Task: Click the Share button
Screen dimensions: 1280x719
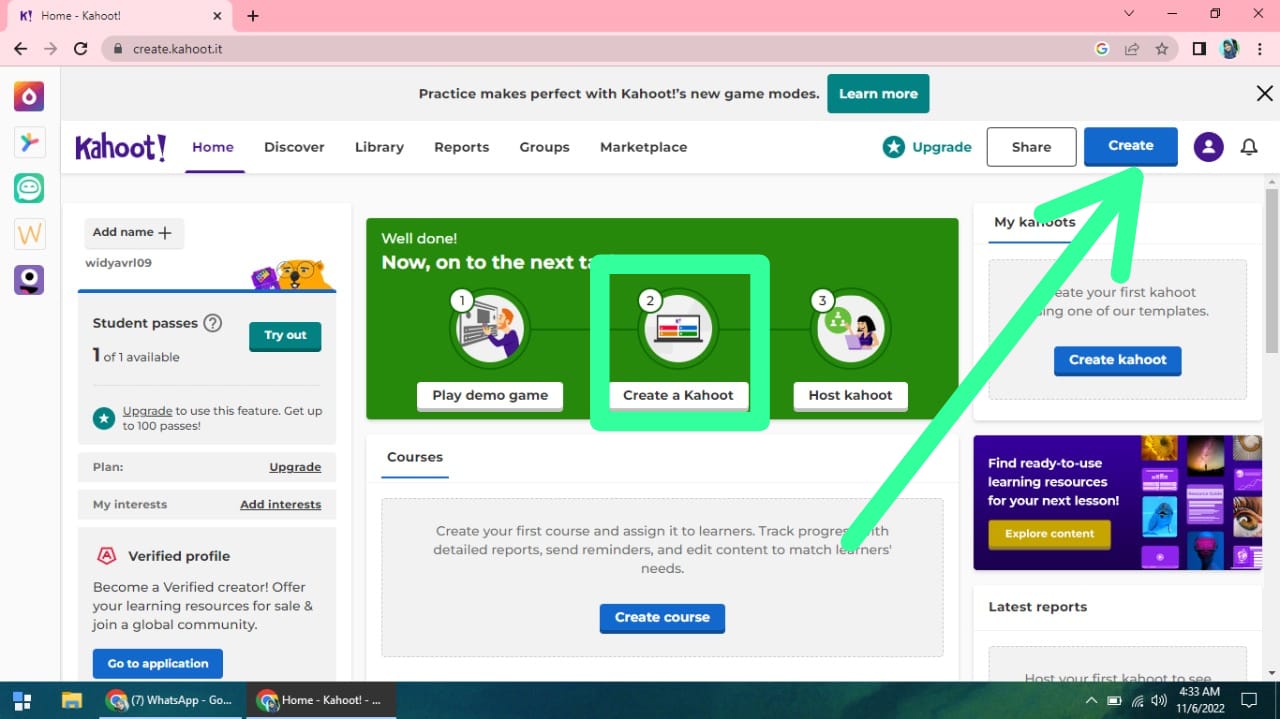Action: click(1031, 147)
